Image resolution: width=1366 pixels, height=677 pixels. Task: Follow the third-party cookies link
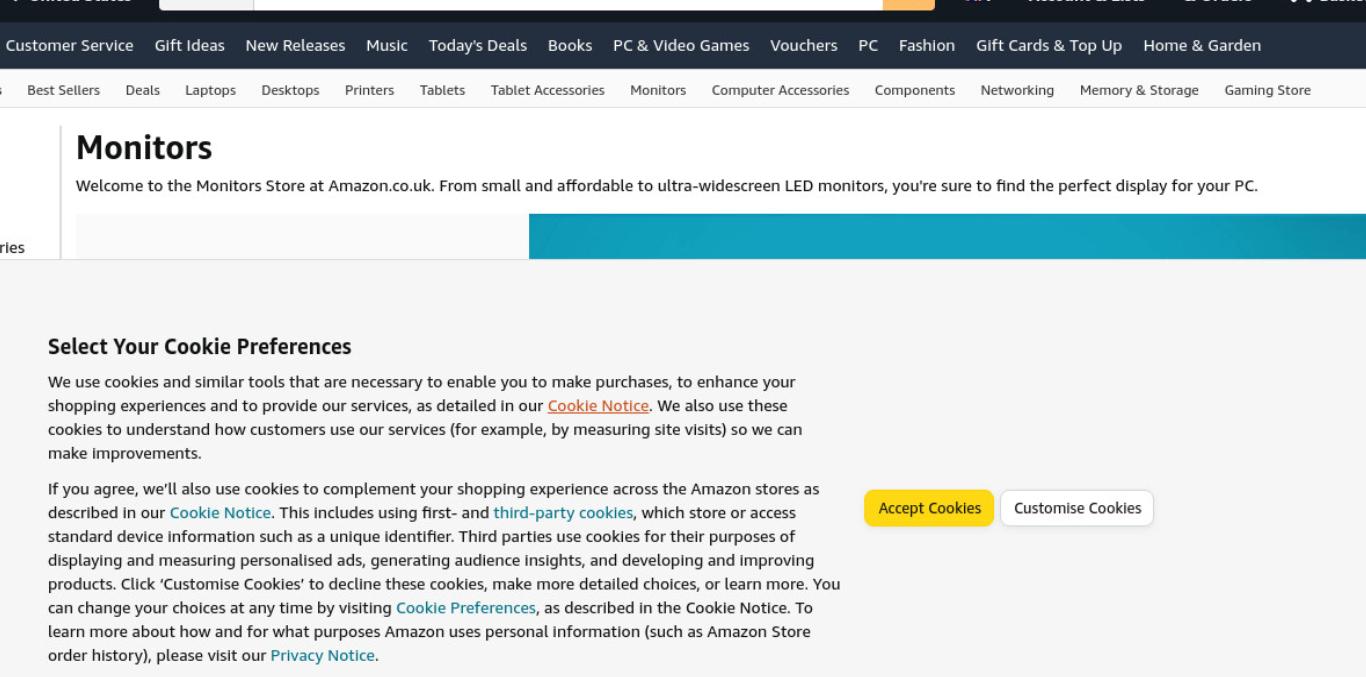(x=563, y=513)
